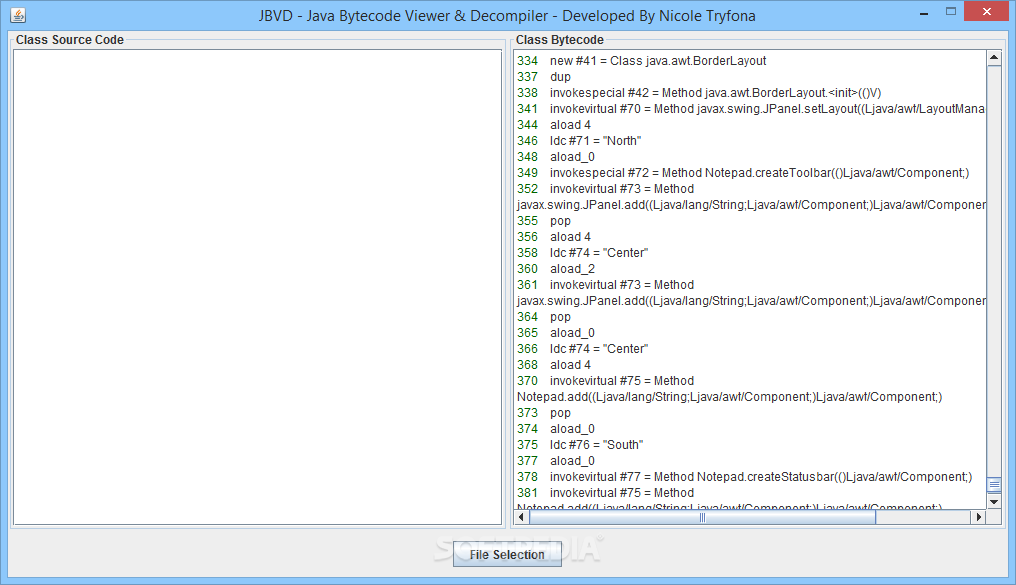Close the JBVD window
This screenshot has width=1016, height=585.
pos(986,12)
